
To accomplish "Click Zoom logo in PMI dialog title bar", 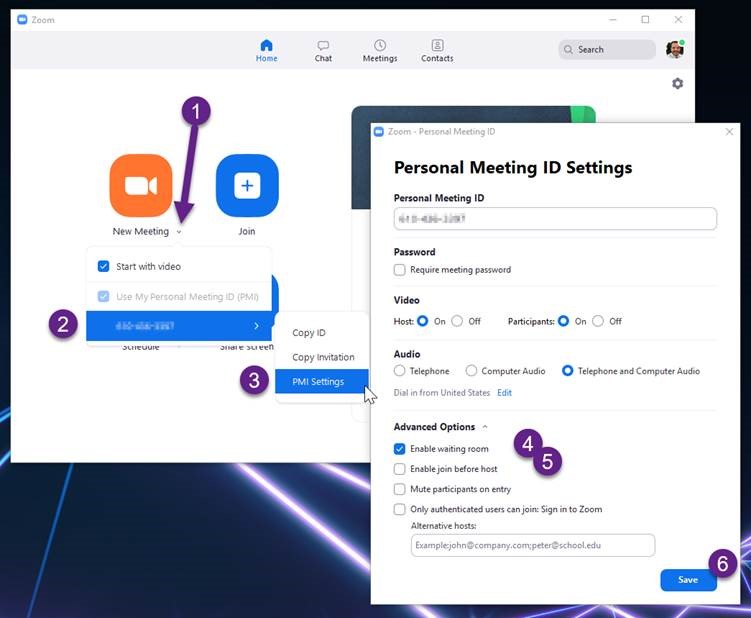I will 379,132.
